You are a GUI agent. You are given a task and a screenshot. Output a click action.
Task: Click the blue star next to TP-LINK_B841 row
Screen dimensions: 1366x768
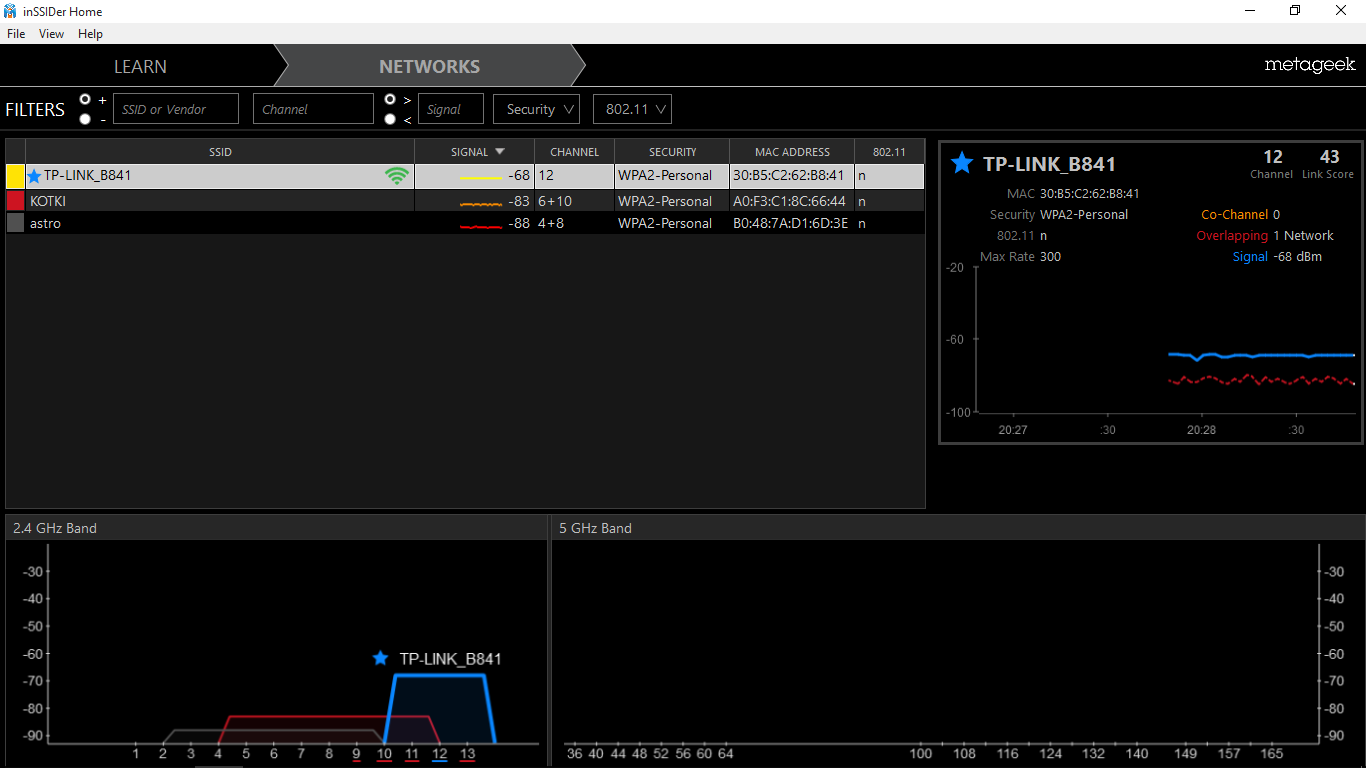tap(35, 176)
